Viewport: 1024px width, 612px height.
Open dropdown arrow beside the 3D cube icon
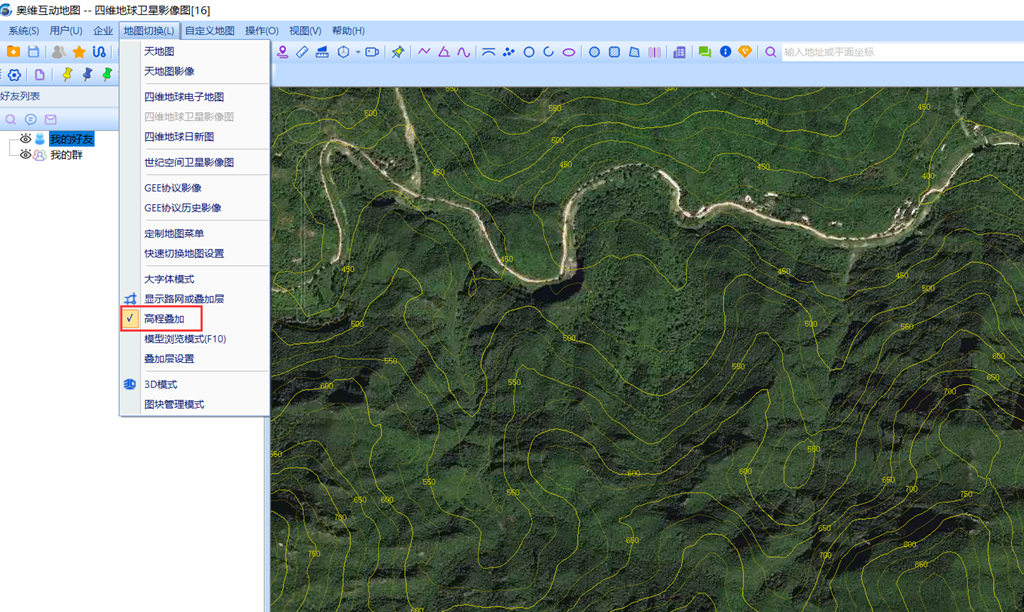(356, 52)
